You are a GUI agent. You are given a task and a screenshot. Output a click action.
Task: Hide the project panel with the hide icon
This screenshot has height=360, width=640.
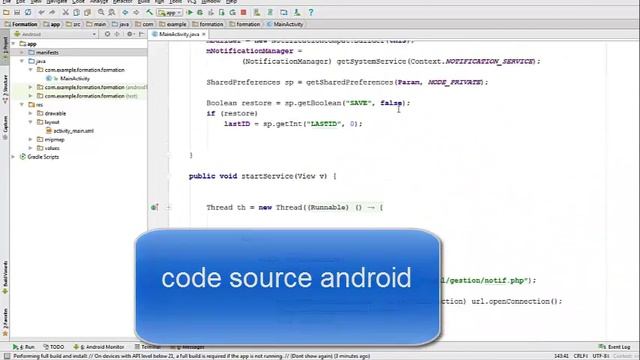coord(141,34)
